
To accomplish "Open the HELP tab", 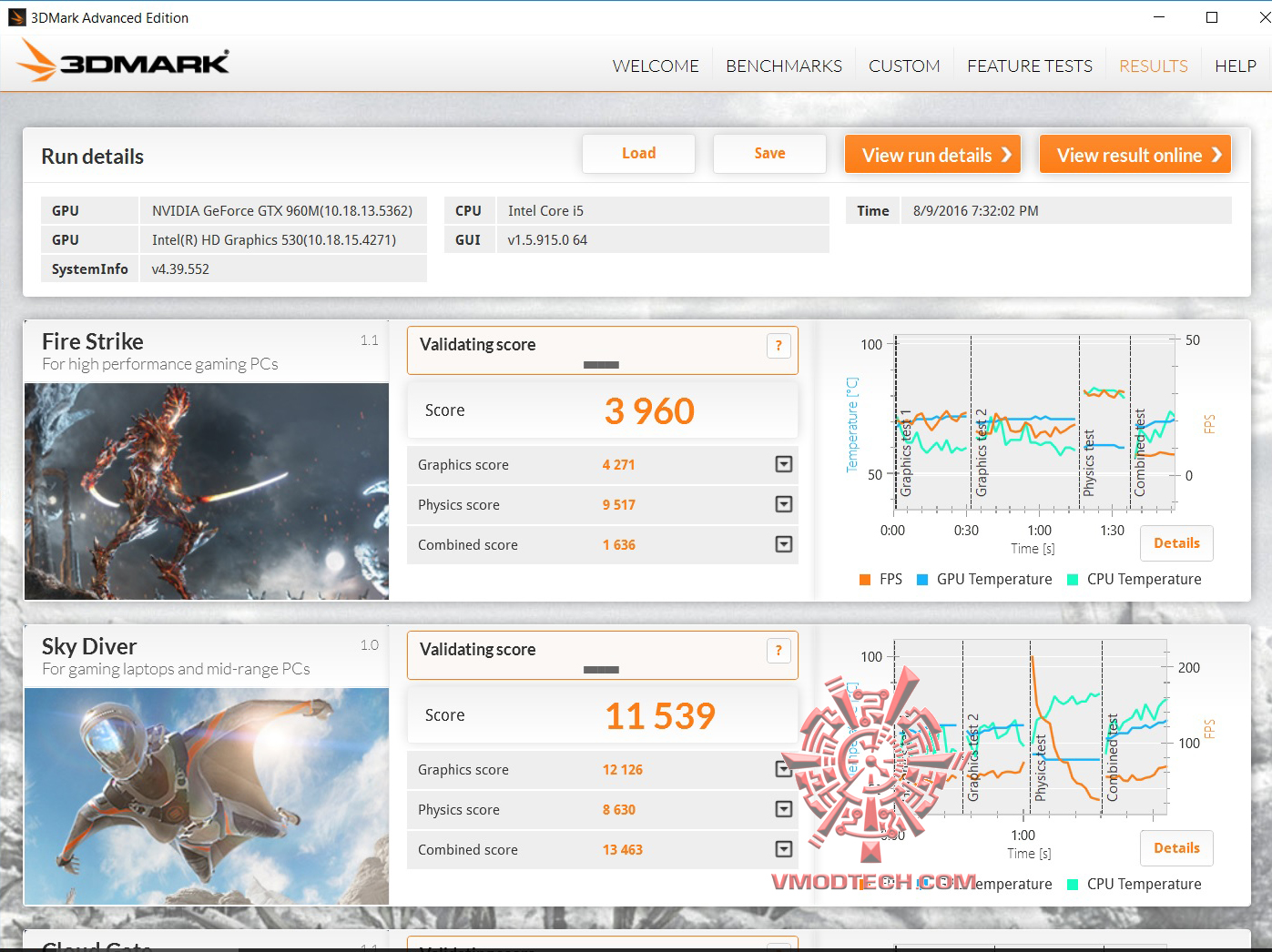I will coord(1236,66).
